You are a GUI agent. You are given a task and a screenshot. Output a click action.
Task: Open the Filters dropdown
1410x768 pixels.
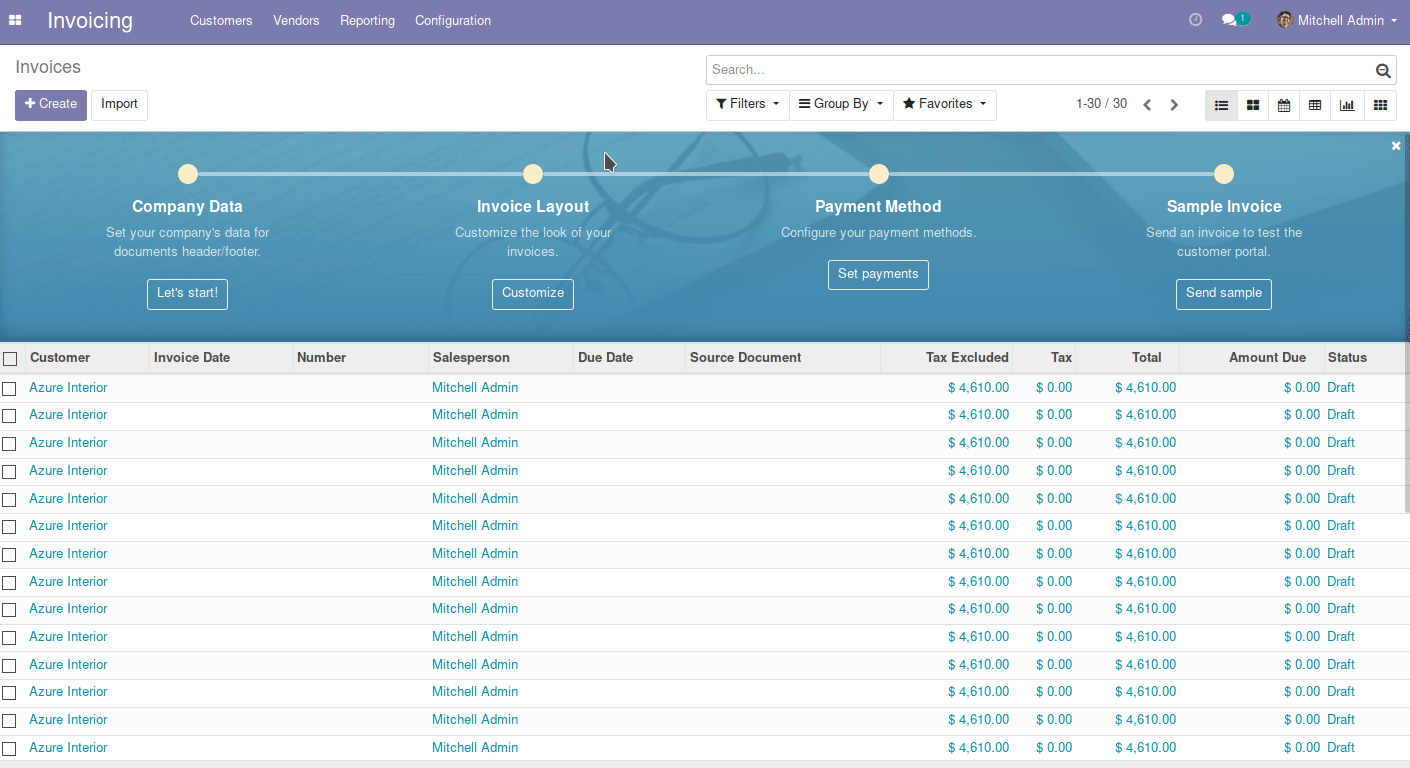(747, 104)
